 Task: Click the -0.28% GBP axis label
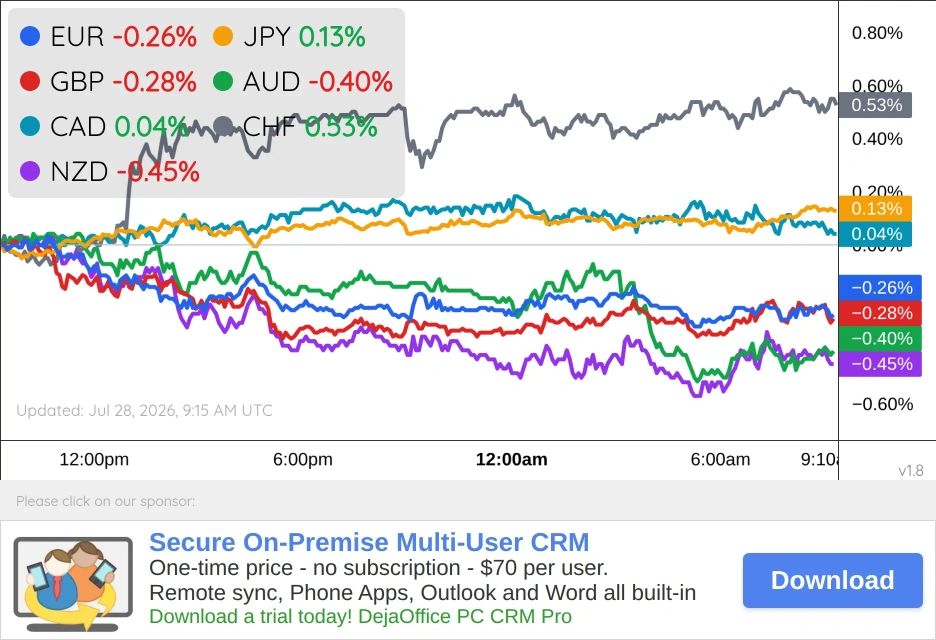[880, 313]
